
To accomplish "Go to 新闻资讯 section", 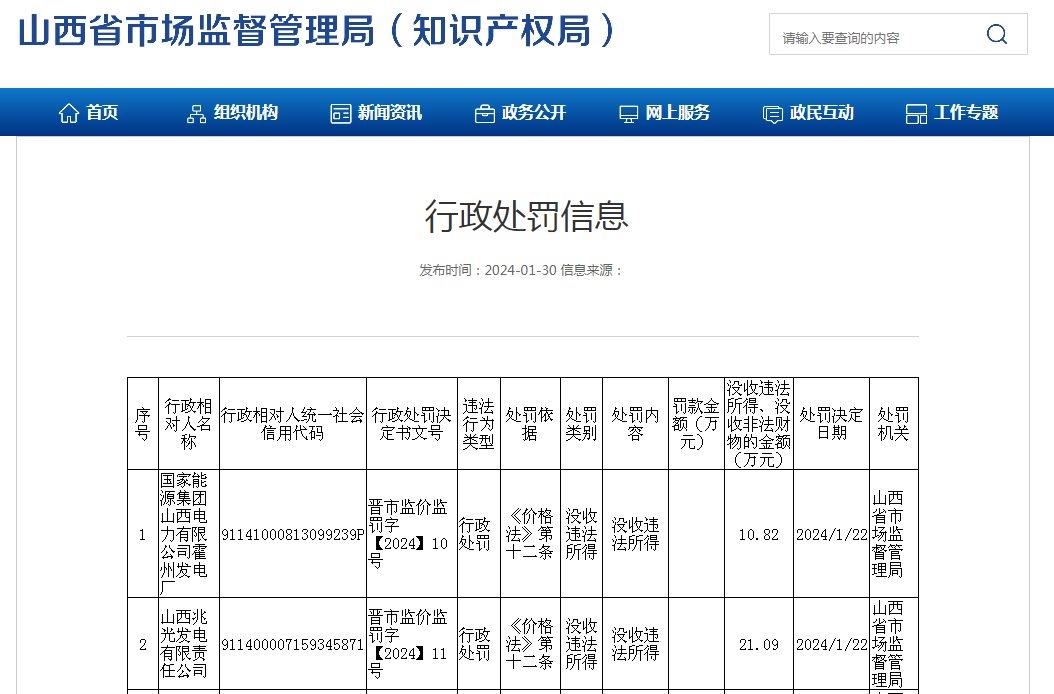I will (x=390, y=112).
